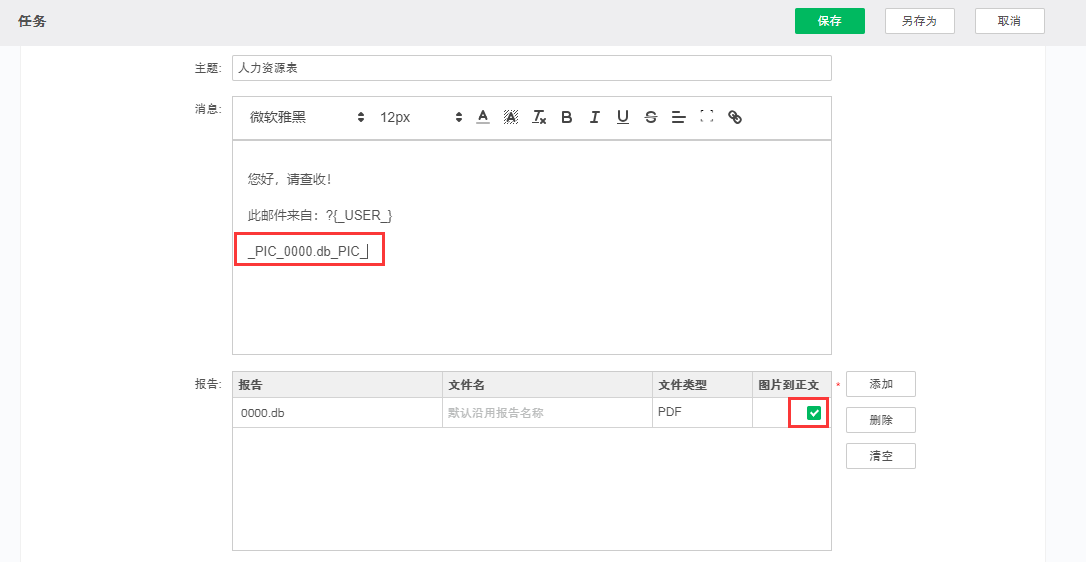Open the font family dropdown 微软雅黑
Screen dimensions: 1086x562
coord(307,117)
